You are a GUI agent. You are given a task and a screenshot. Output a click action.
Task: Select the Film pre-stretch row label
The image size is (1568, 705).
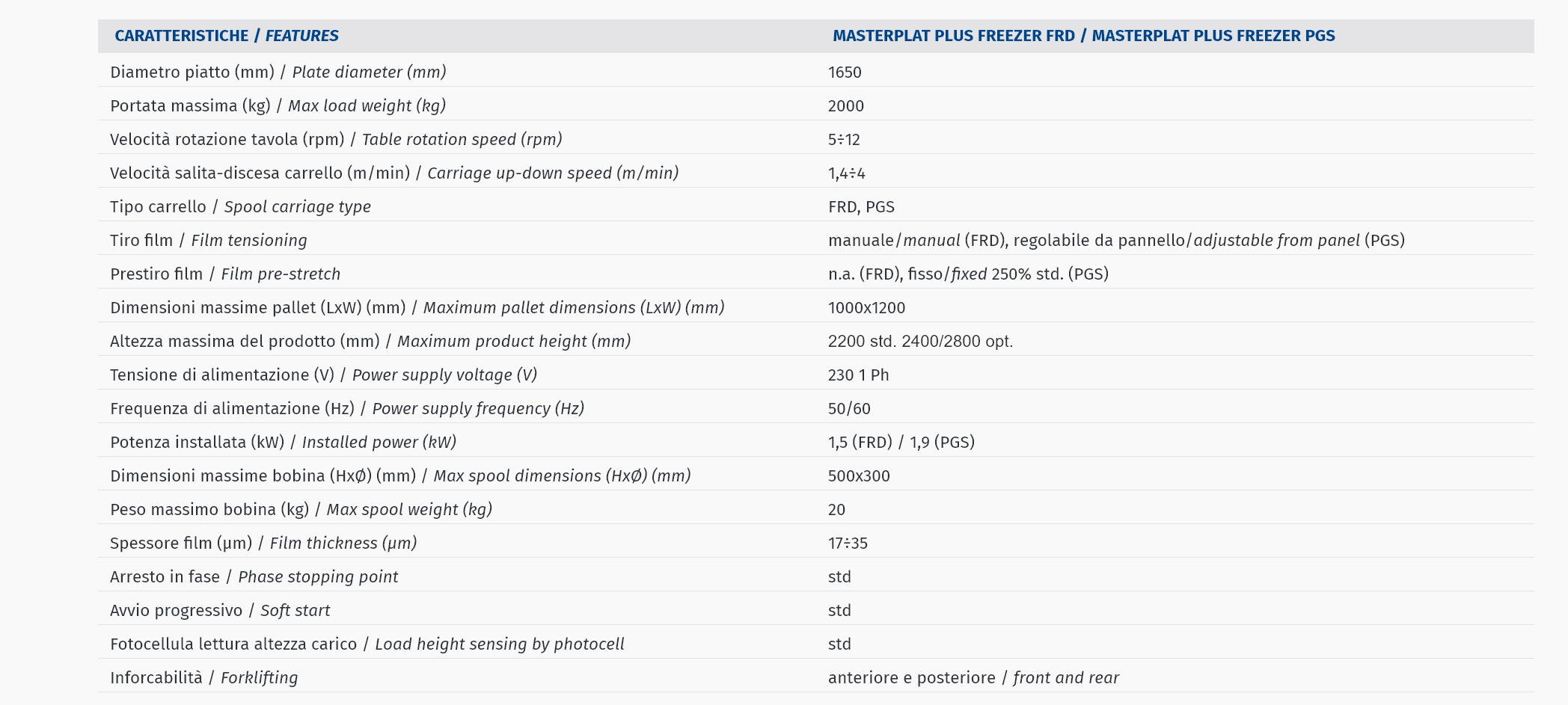(225, 274)
